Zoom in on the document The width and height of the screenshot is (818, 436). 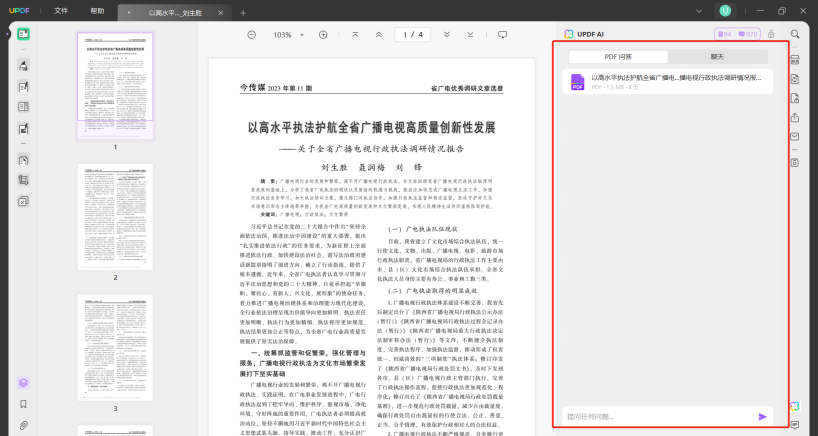pyautogui.click(x=323, y=35)
